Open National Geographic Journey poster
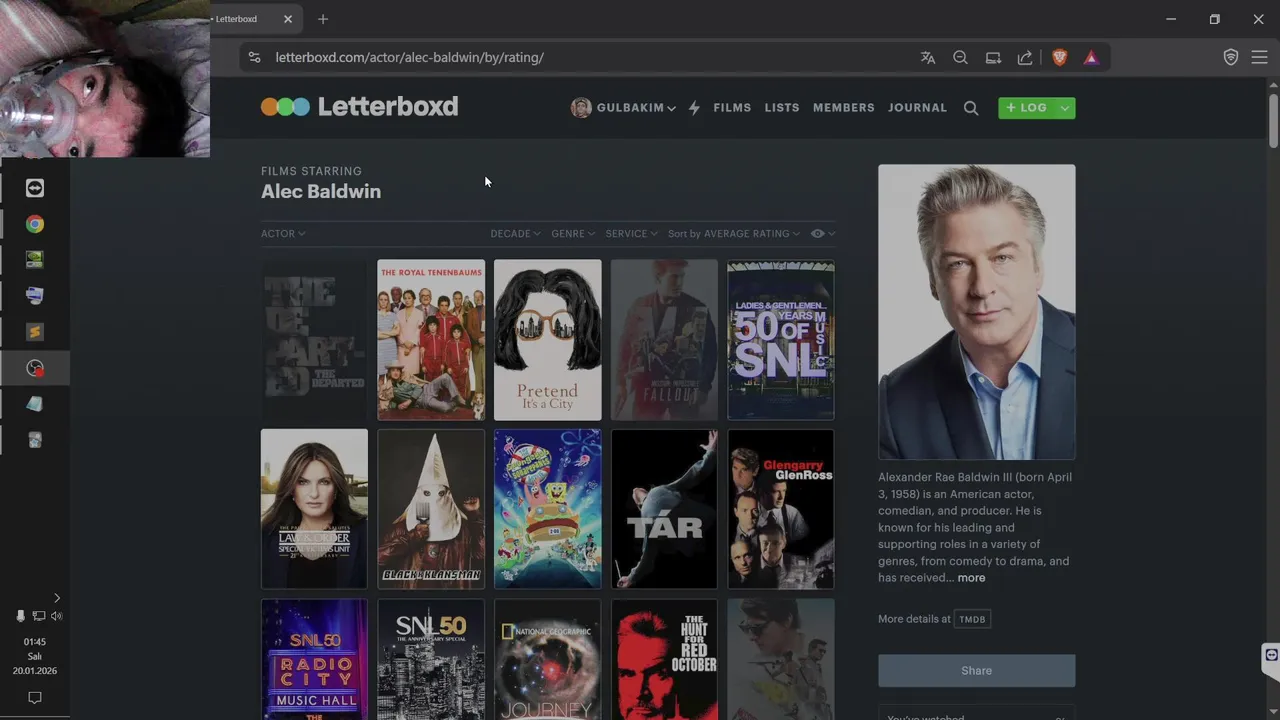Image resolution: width=1280 pixels, height=720 pixels. 548,659
